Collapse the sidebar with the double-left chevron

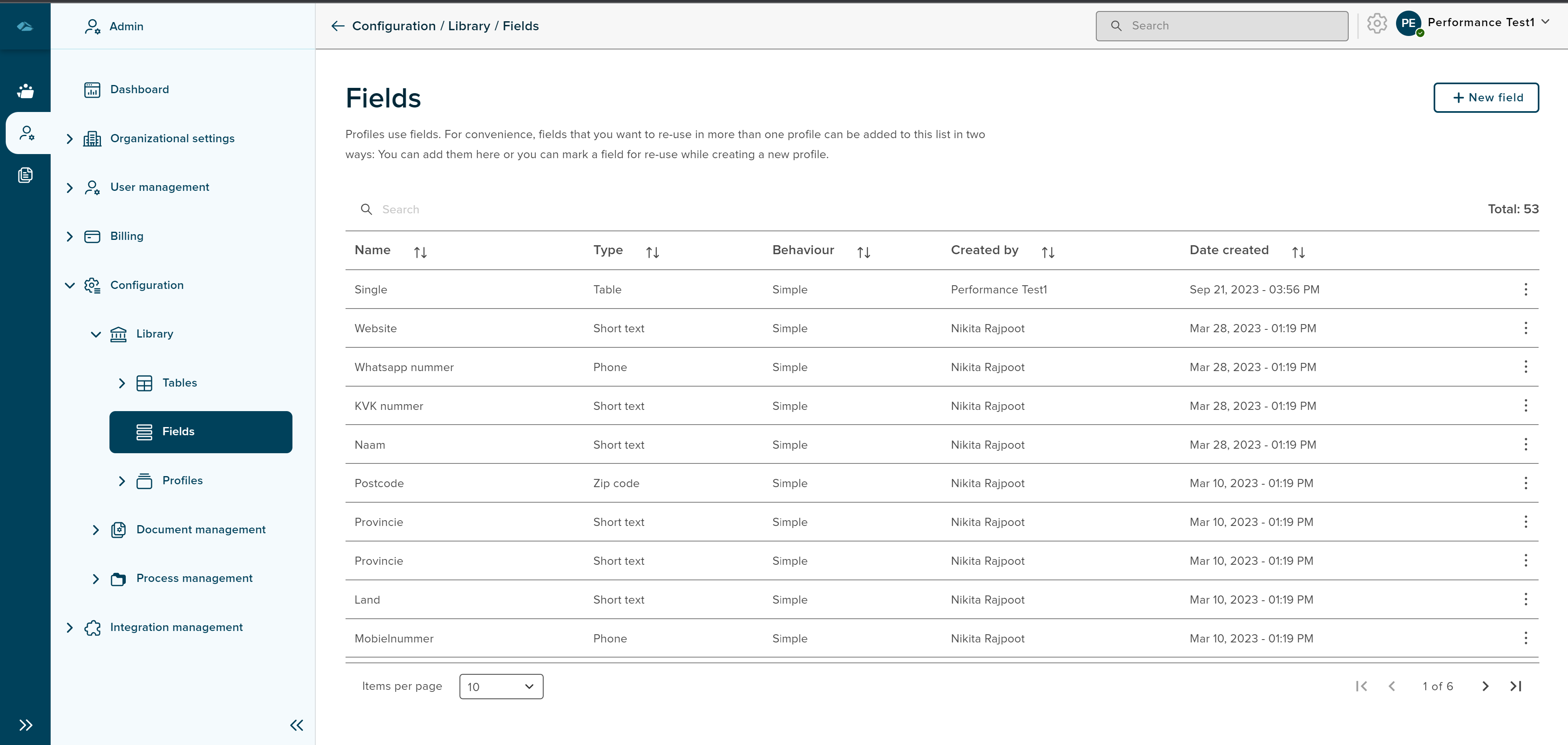(297, 725)
